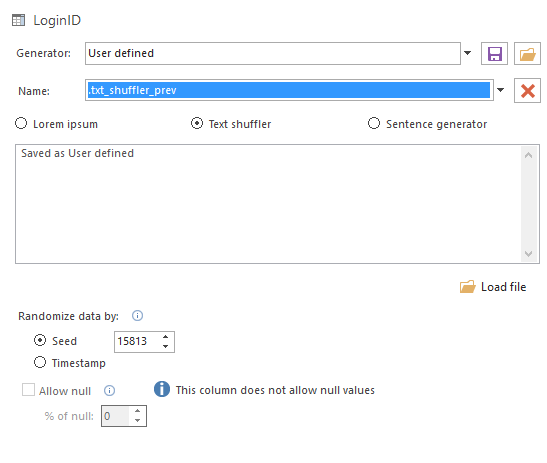This screenshot has height=463, width=547.
Task: Select the Sentence generator option
Action: click(x=374, y=124)
